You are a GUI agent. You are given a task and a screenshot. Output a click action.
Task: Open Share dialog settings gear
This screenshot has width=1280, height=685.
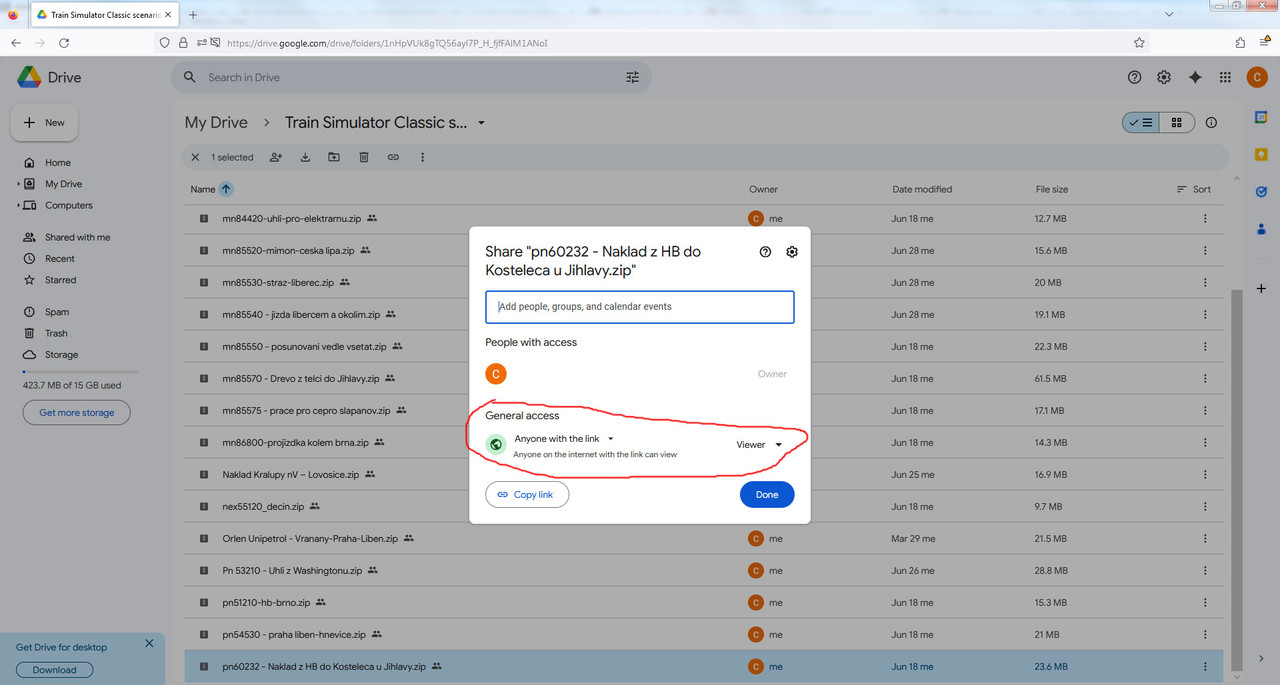pos(792,252)
